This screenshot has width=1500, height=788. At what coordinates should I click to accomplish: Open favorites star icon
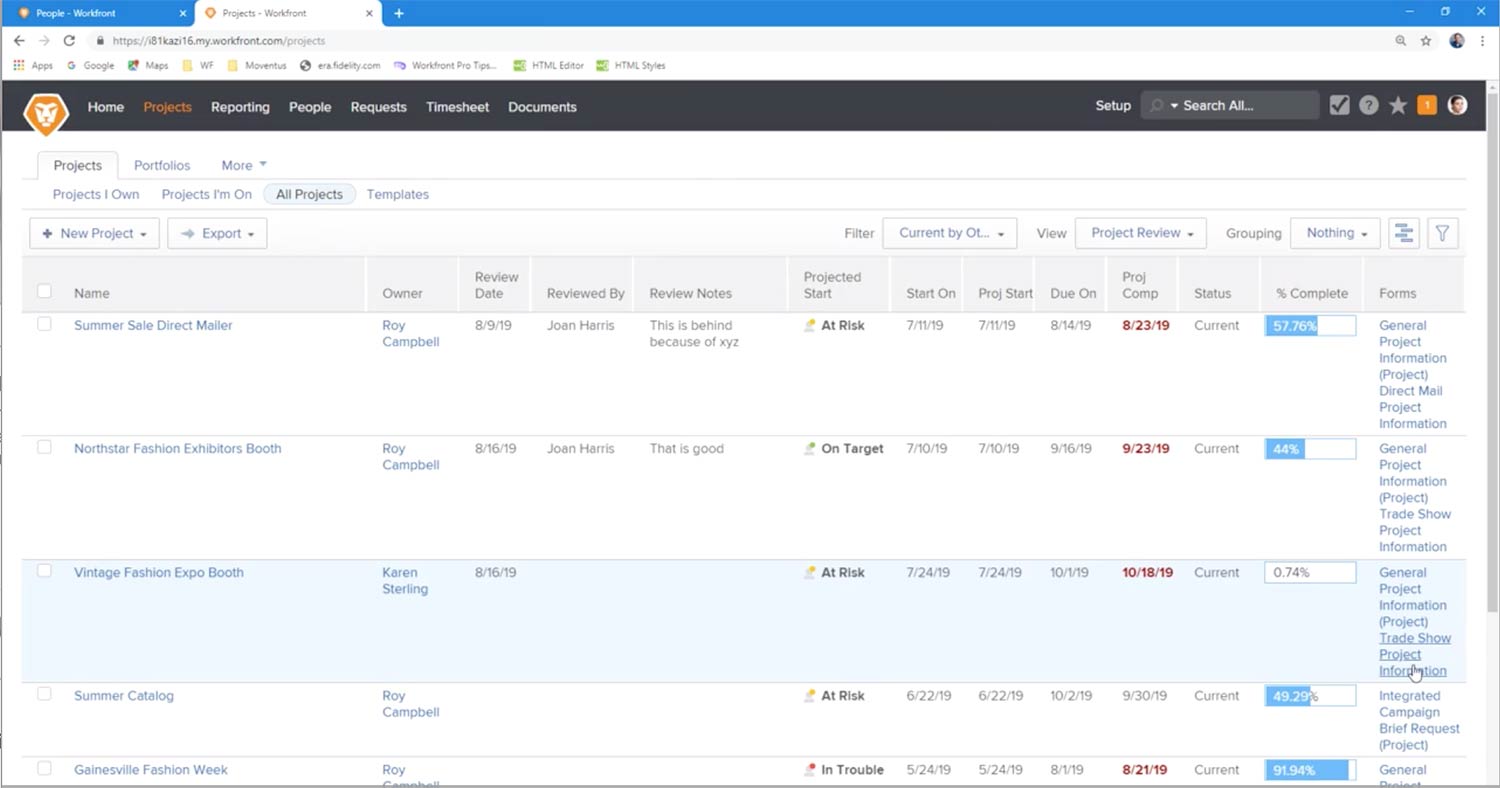point(1398,105)
